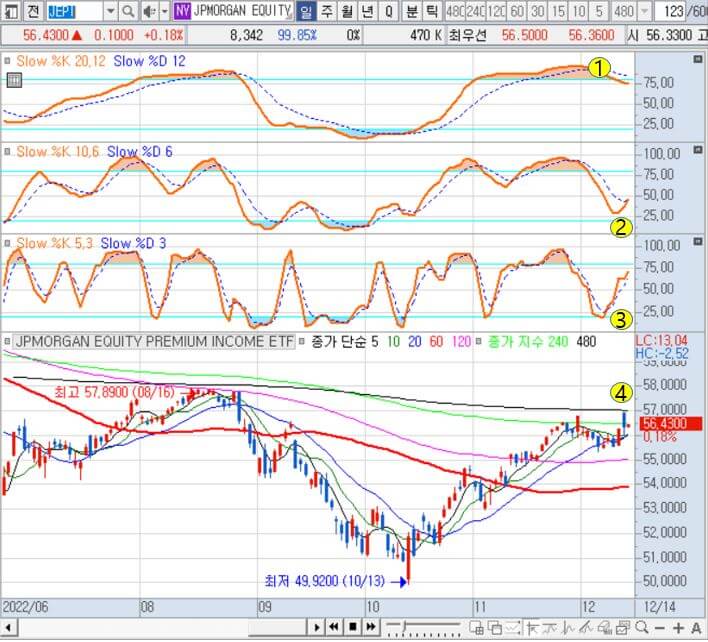The height and width of the screenshot is (642, 708).
Task: Click the Slow %D 6 legend label
Action: [x=140, y=152]
